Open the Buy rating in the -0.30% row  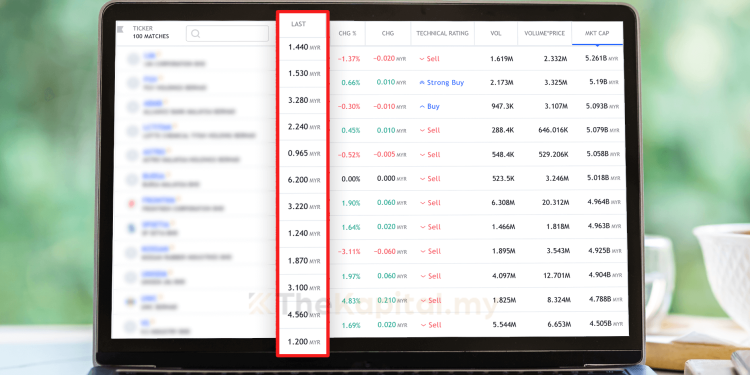click(x=430, y=106)
